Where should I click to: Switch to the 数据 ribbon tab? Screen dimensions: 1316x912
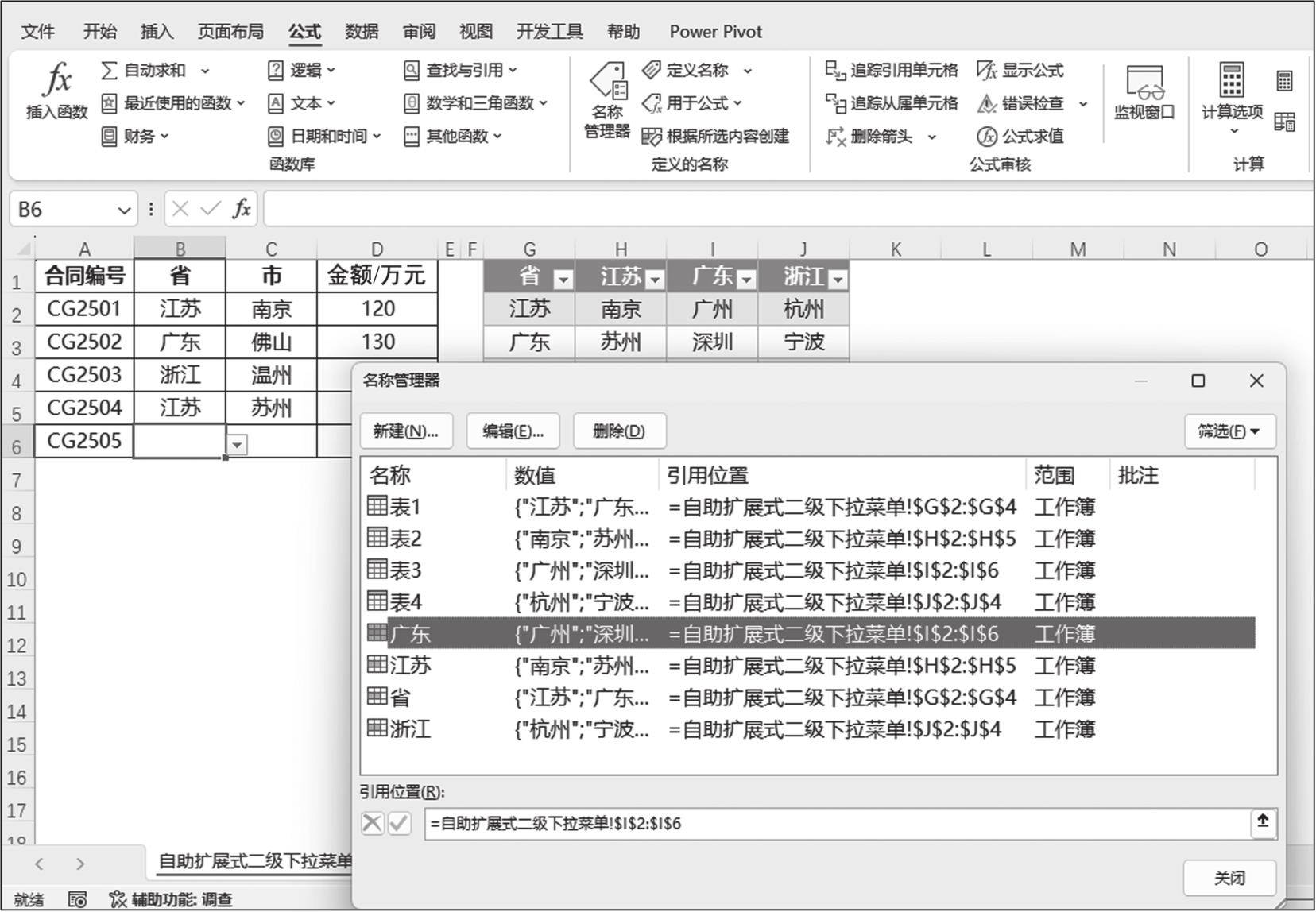pos(362,32)
